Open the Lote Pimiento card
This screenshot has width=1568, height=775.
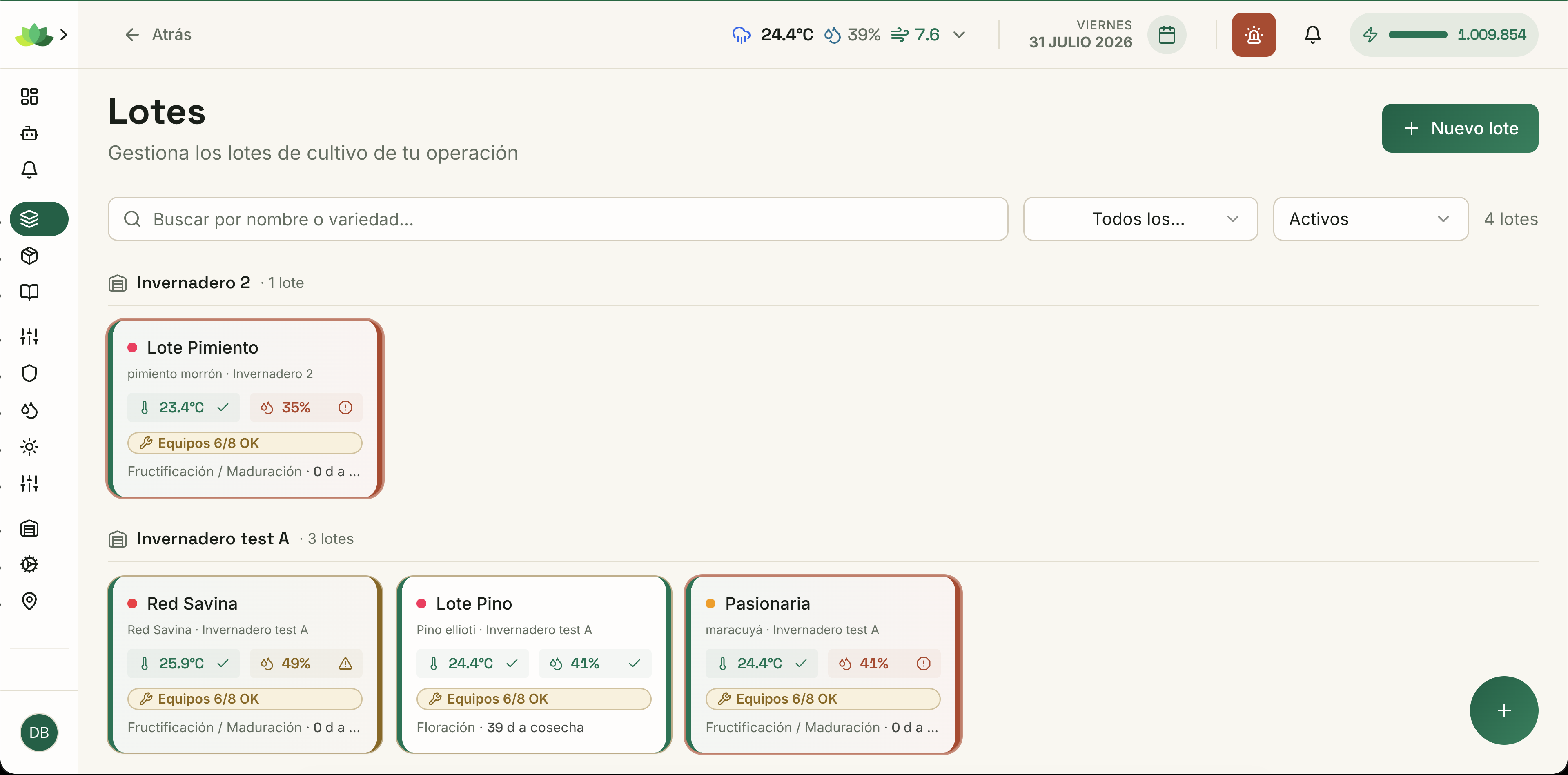(x=245, y=408)
